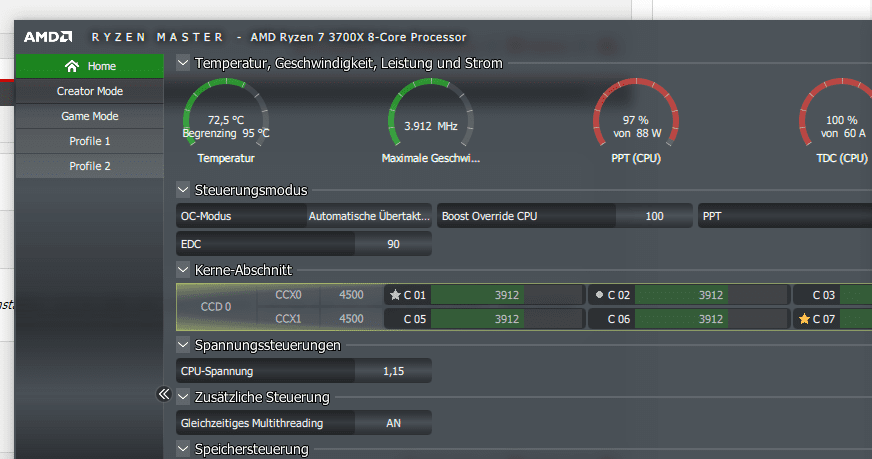
Task: Collapse Temperatur, Geschwindigkeit section
Action: (x=183, y=63)
